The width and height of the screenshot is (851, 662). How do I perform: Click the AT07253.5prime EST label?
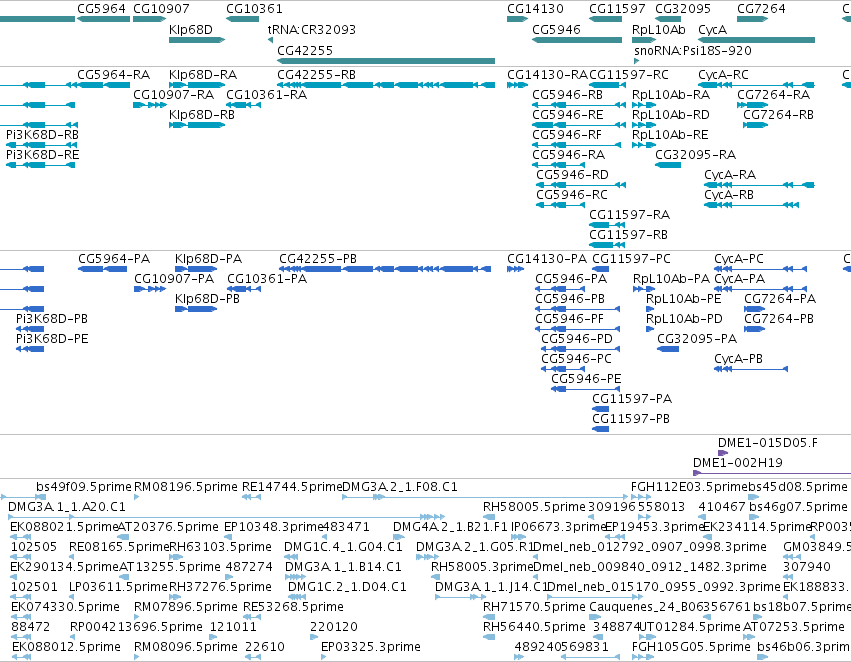pos(793,627)
